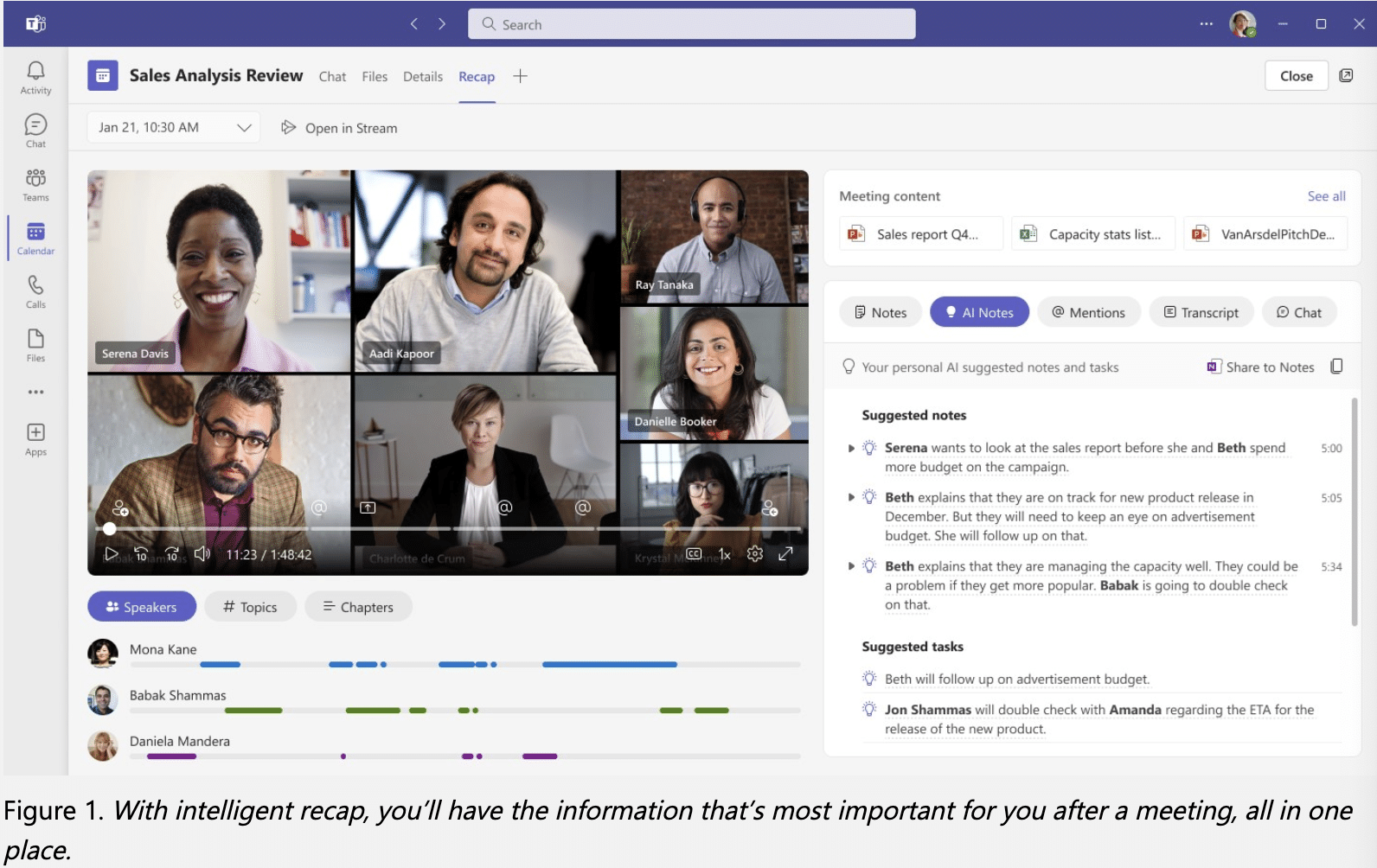This screenshot has height=868, width=1377.
Task: Open the Capacity stats list file
Action: pos(1093,233)
